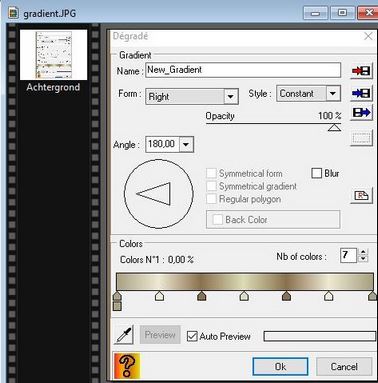This screenshot has height=383, width=378.
Task: Select the third dark gradient color stop
Action: 201,296
